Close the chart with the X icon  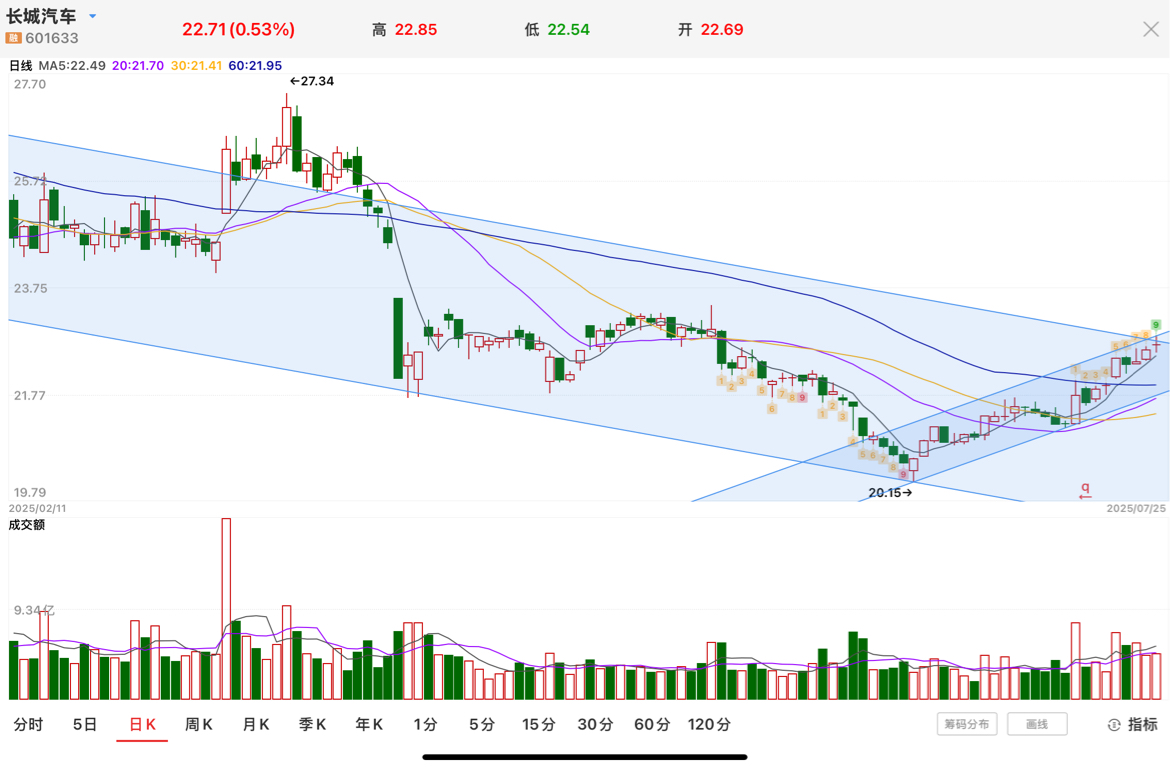[1151, 29]
